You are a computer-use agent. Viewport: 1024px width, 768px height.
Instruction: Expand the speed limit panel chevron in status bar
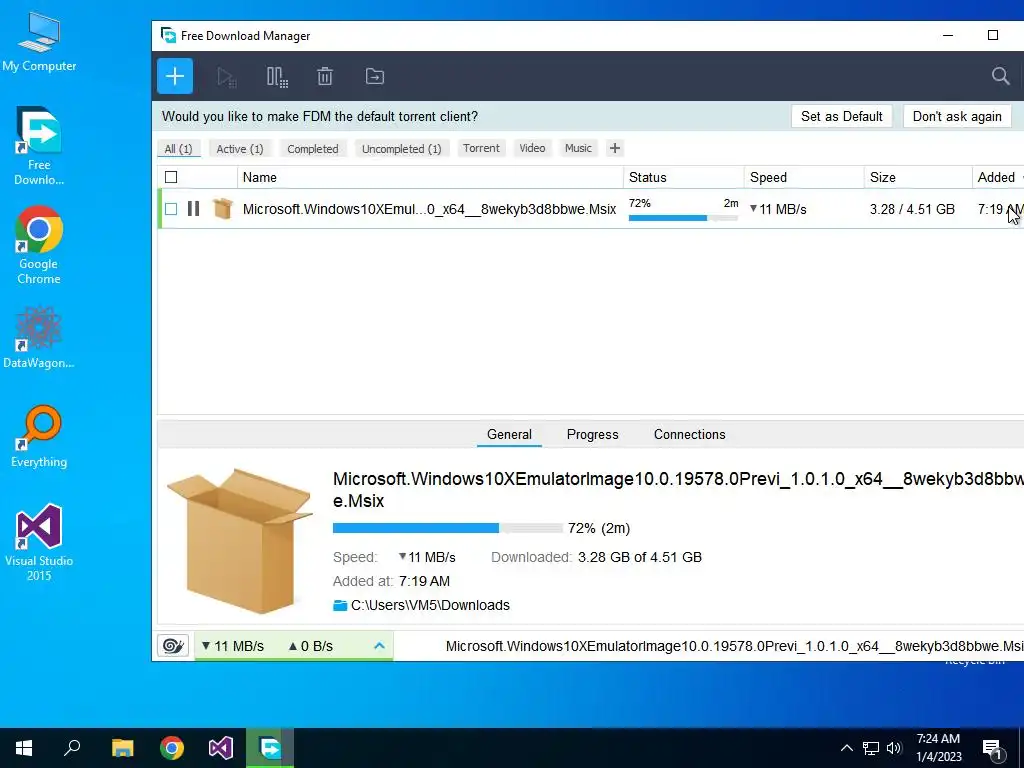379,646
